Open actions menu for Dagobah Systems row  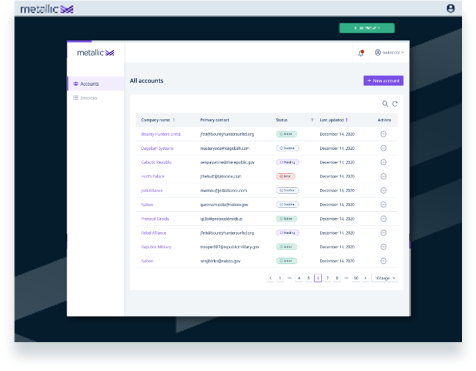[x=384, y=148]
